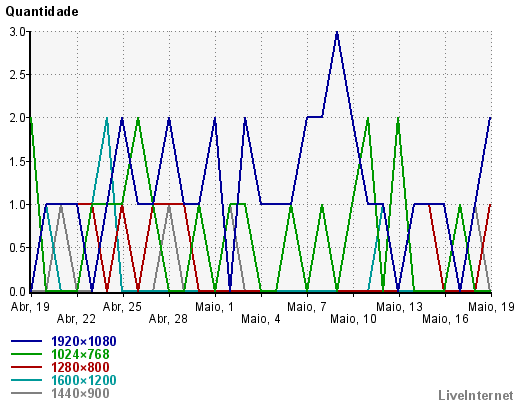Click the Maio, 13 x-axis date label
This screenshot has height=405, width=520.
(x=399, y=306)
